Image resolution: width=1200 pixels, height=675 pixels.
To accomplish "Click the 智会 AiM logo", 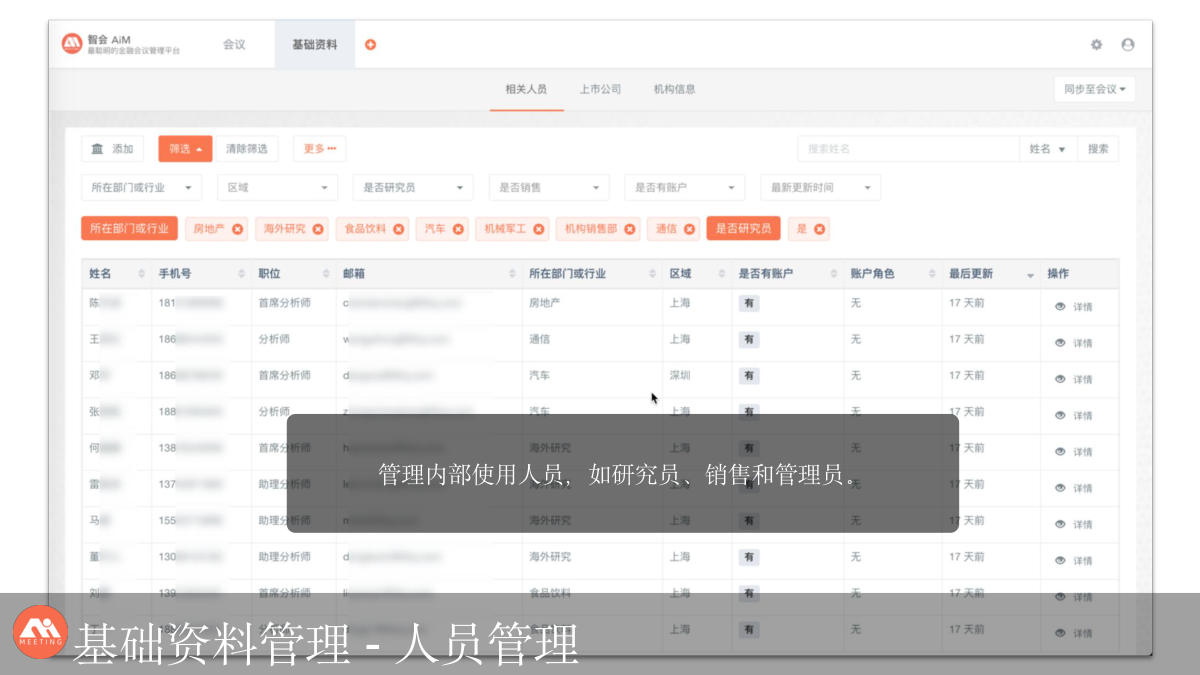I will coord(120,44).
